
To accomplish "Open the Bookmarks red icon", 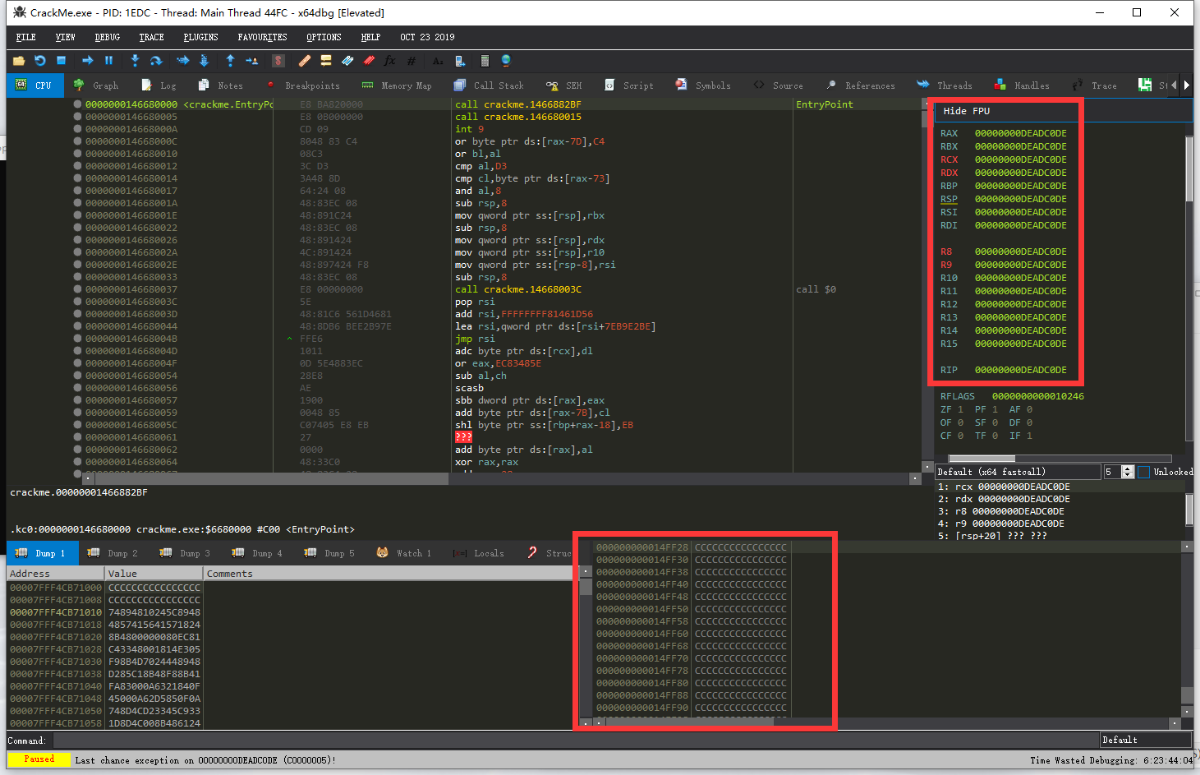I will coord(369,60).
